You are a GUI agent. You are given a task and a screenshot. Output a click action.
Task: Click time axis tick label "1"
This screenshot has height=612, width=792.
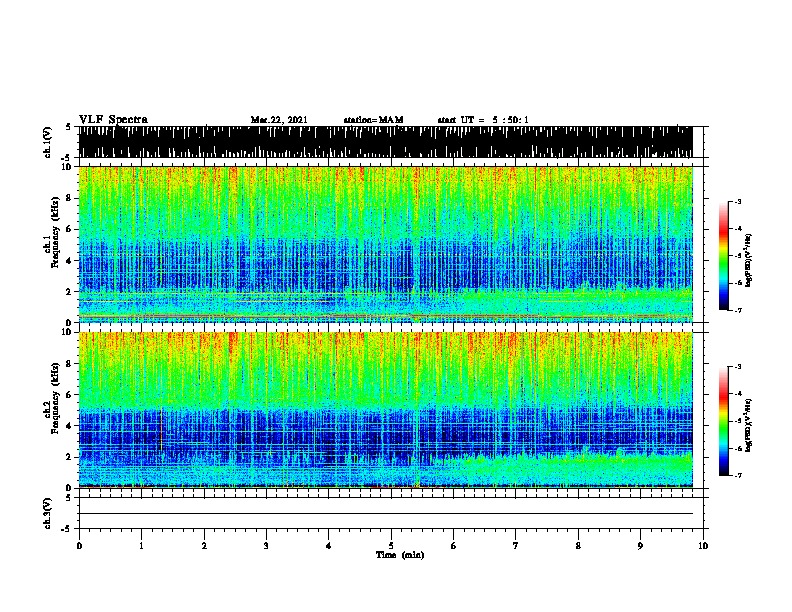coord(141,545)
